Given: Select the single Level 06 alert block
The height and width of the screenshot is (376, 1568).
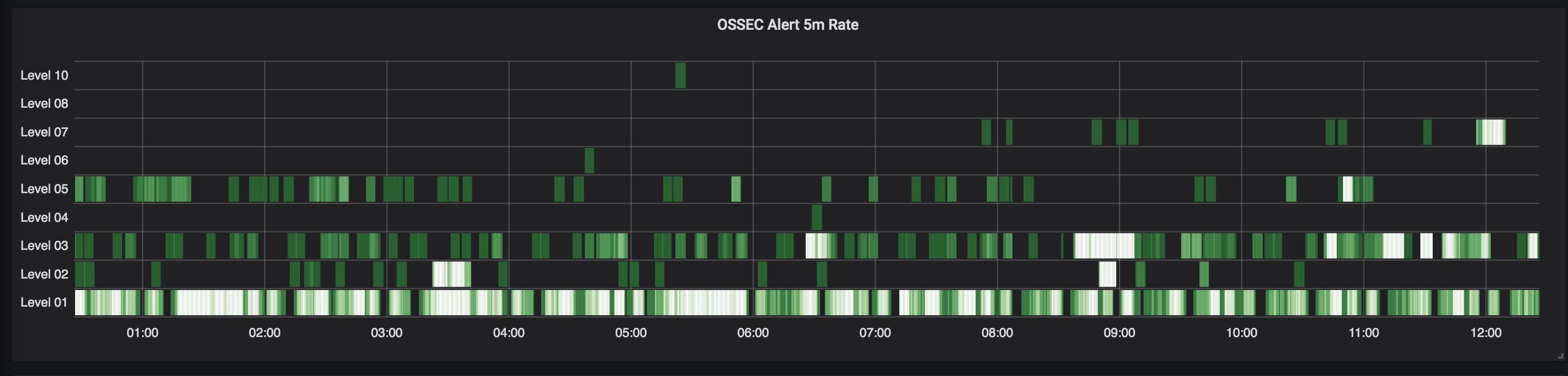Looking at the screenshot, I should [x=589, y=161].
